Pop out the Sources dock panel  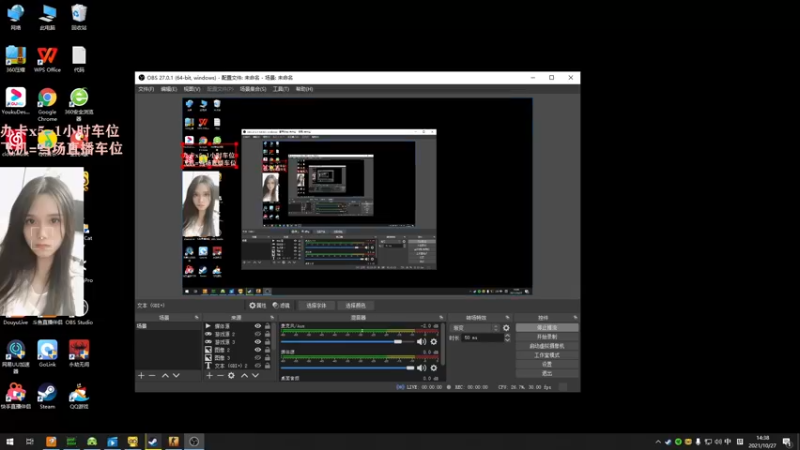271,317
